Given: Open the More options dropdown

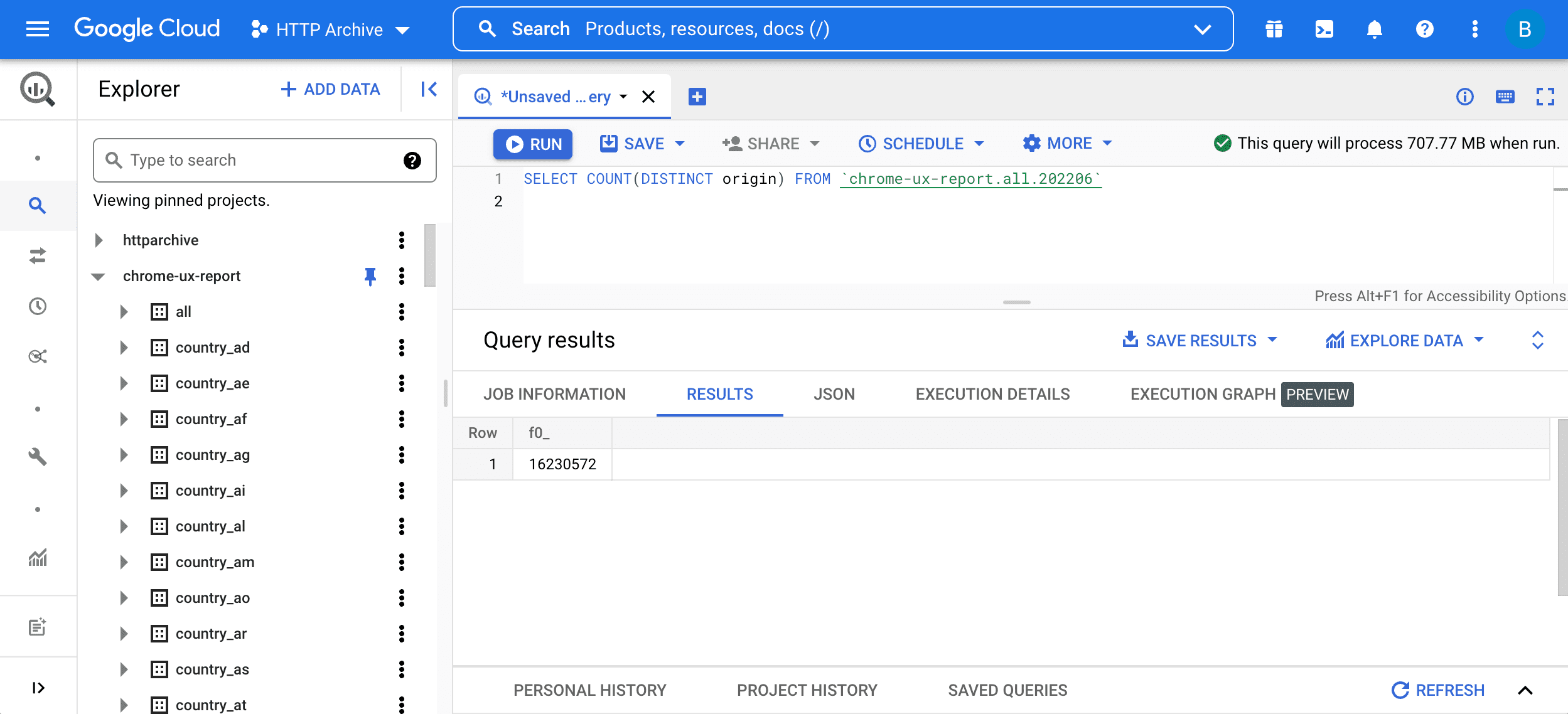Looking at the screenshot, I should [1067, 143].
